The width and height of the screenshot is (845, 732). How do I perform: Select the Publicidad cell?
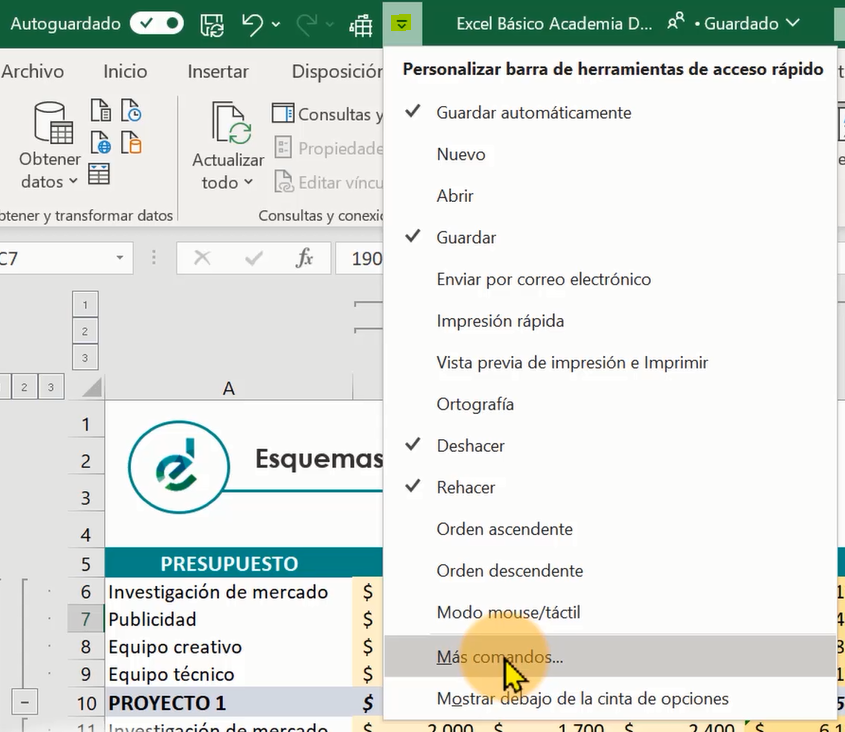[x=228, y=619]
